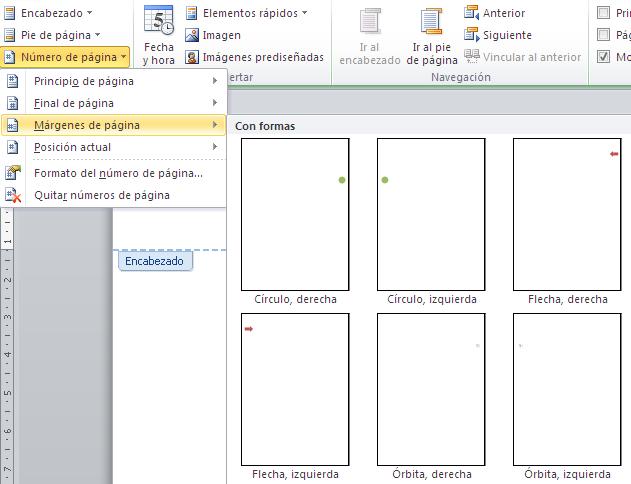Toggle the first checkbox labeled Pri

coord(603,13)
